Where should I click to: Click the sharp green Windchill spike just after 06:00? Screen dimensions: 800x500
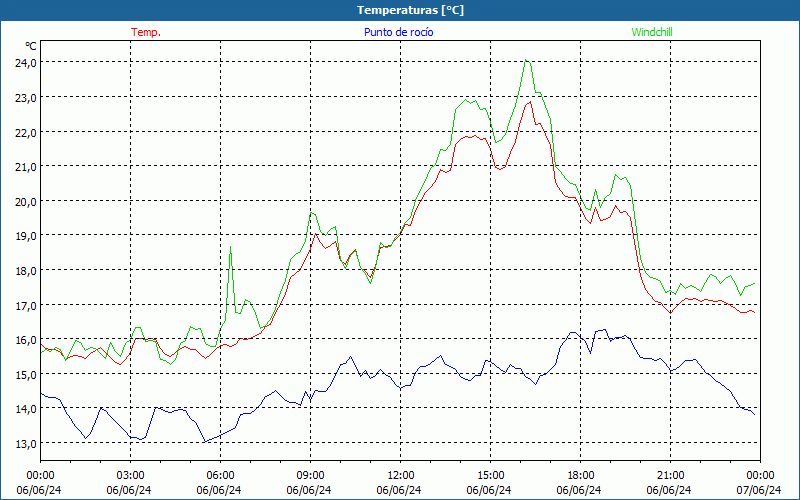point(231,246)
